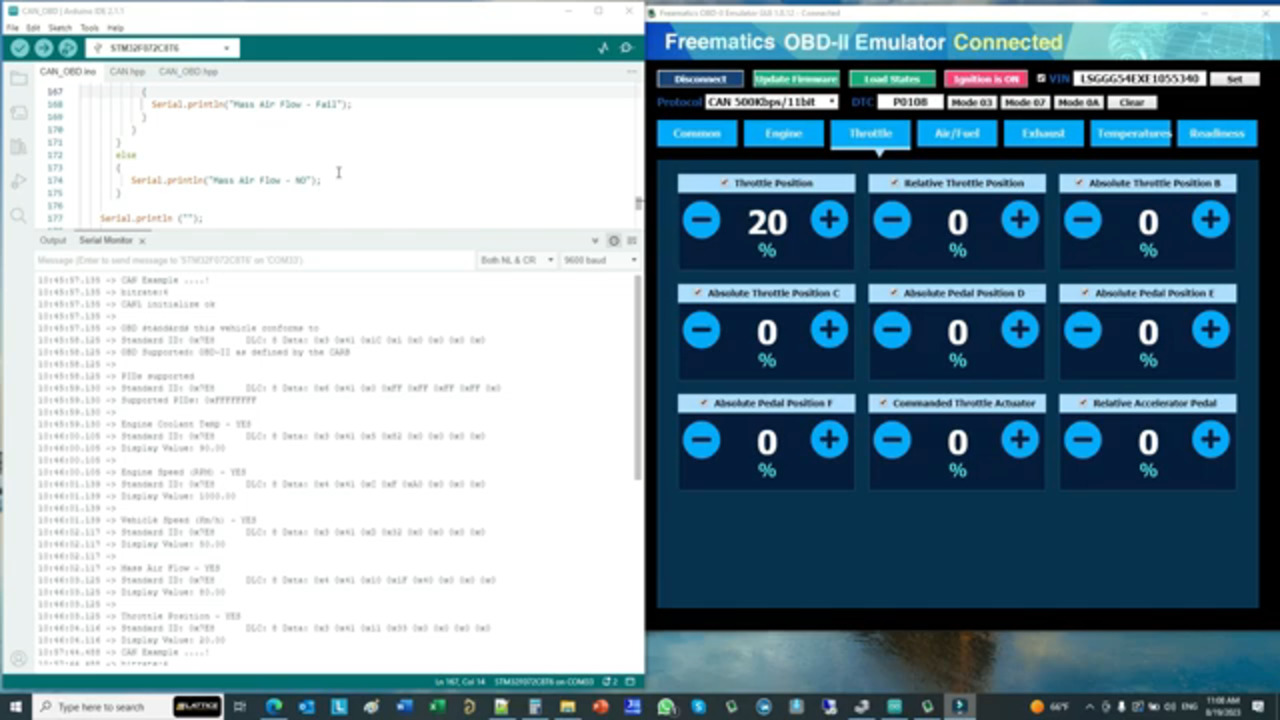Click the Mode 03 DTC button
Image resolution: width=1280 pixels, height=720 pixels.
(971, 102)
